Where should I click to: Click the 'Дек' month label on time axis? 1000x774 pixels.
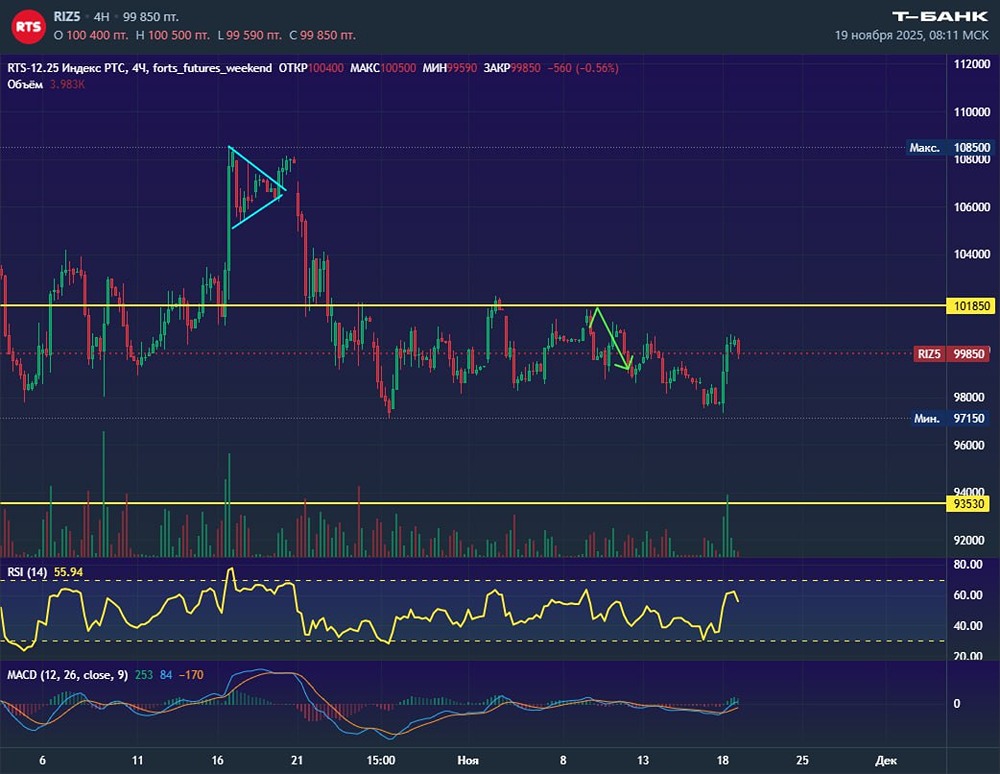[886, 760]
